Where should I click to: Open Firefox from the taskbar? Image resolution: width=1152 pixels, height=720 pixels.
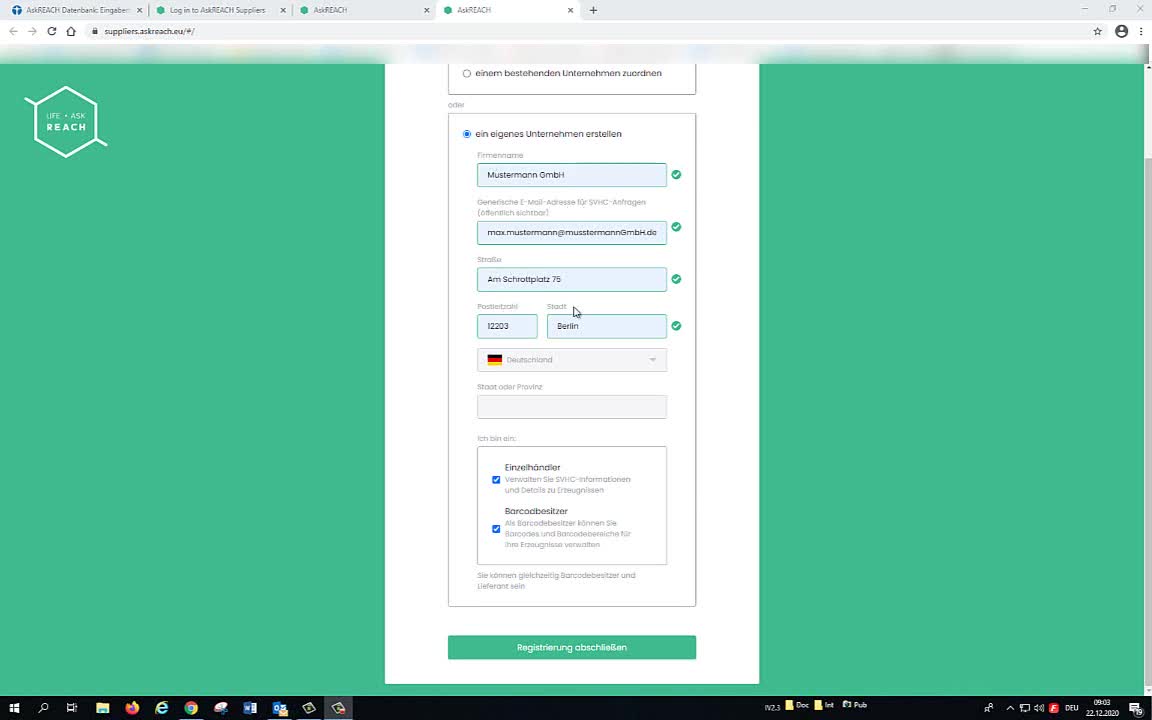(132, 708)
